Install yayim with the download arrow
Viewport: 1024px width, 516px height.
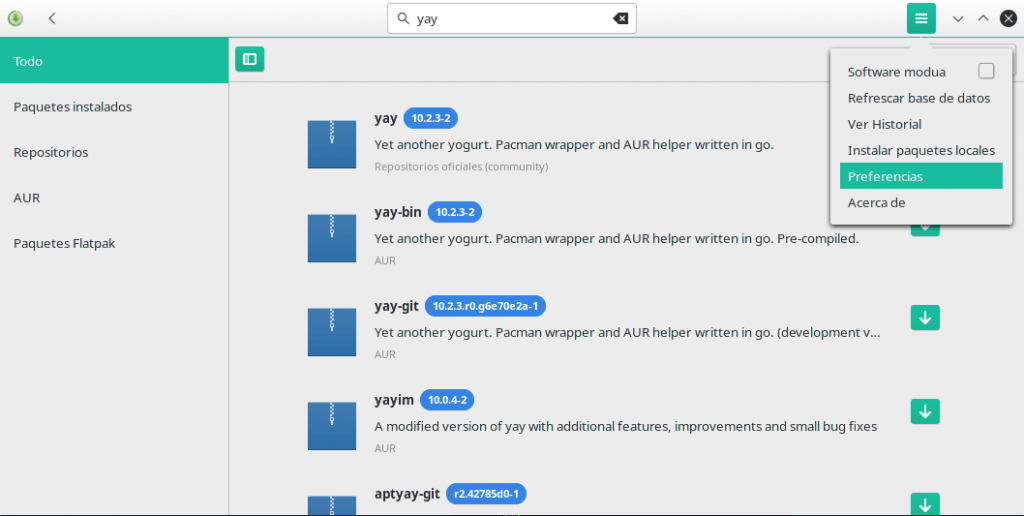tap(925, 411)
